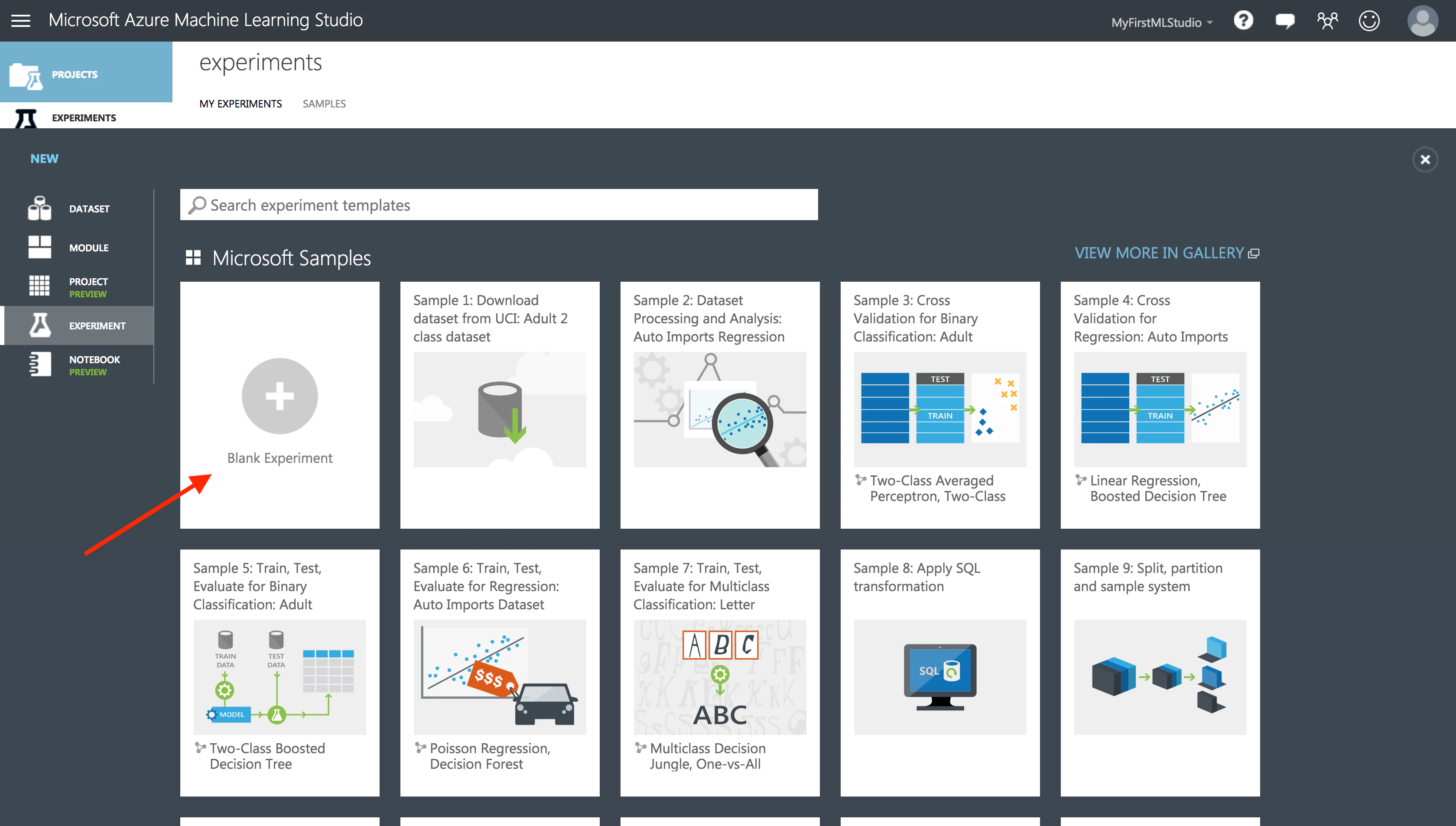The height and width of the screenshot is (826, 1456).
Task: Click Two-Class Averaged Perceptron algorithm text
Action: click(x=938, y=488)
